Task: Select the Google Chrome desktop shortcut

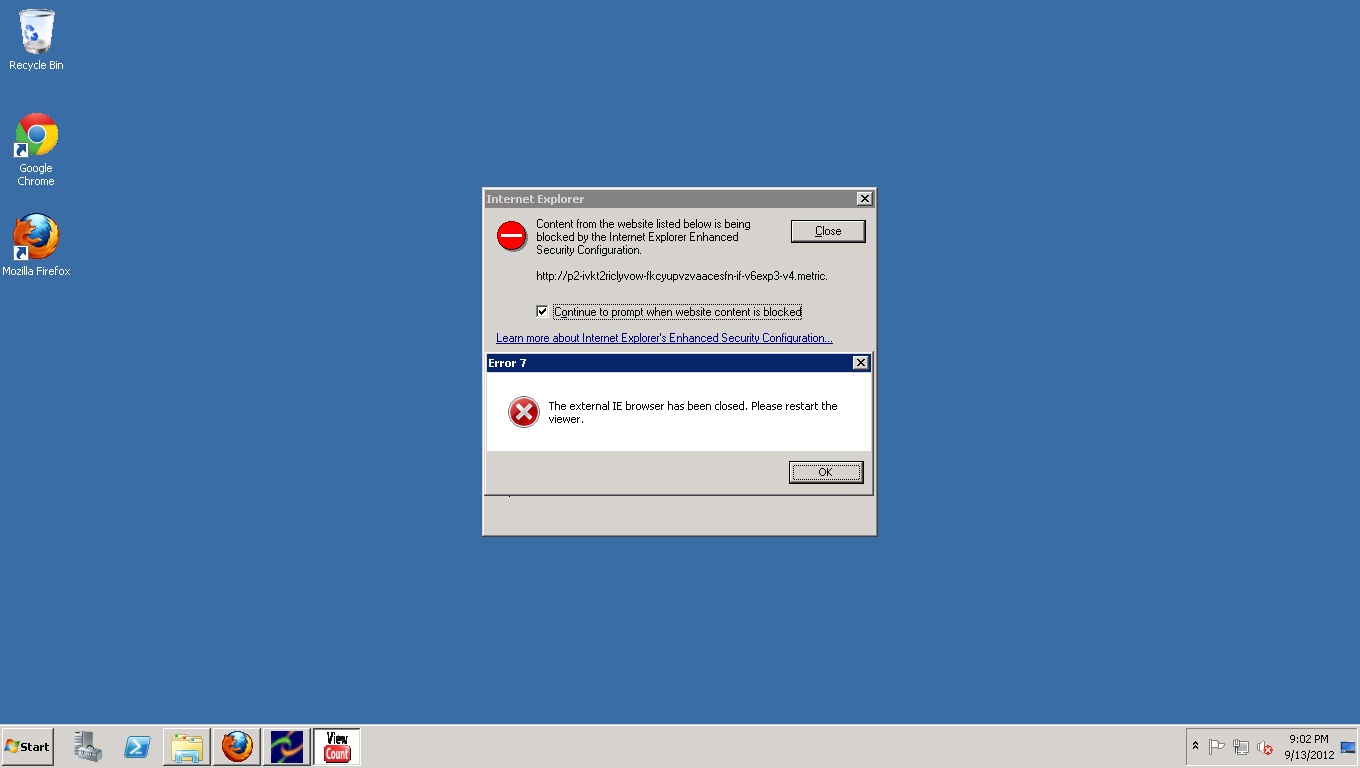Action: pos(36,149)
